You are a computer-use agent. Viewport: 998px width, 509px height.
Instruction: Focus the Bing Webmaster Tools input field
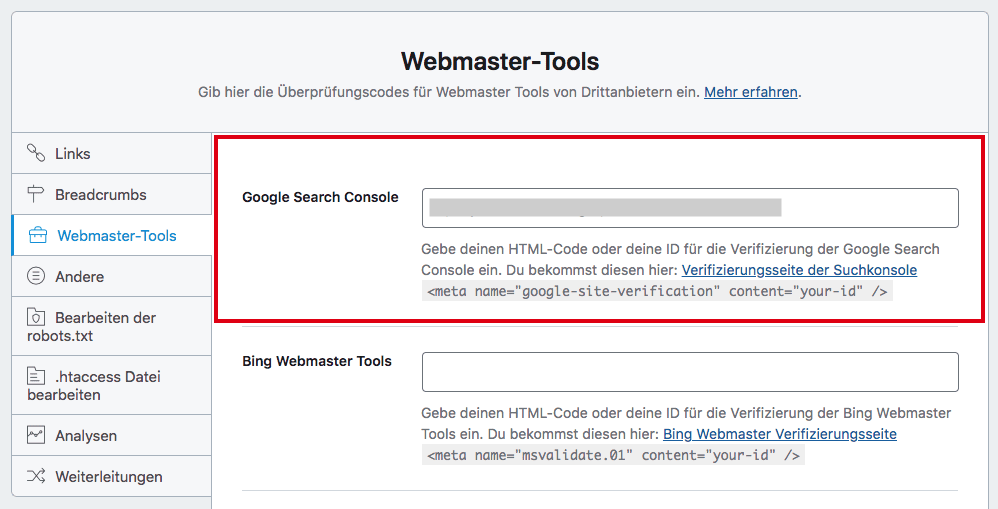(690, 372)
